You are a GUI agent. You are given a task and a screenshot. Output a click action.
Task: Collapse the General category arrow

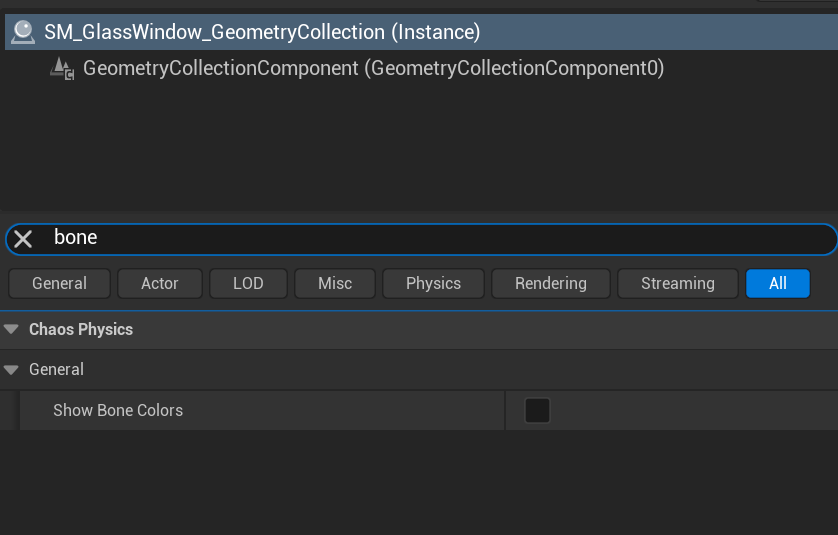click(11, 369)
